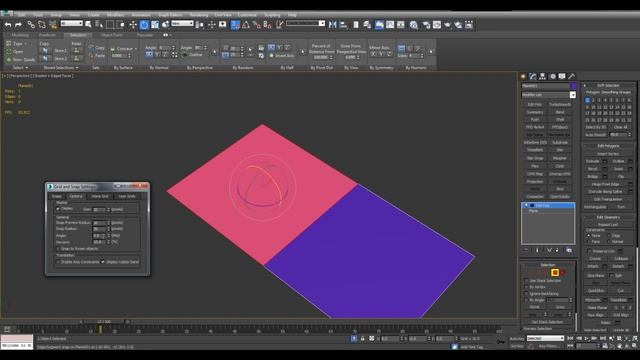Open the Selected key filter dropdown
Viewport: 640px width, 360px height.
click(545, 338)
